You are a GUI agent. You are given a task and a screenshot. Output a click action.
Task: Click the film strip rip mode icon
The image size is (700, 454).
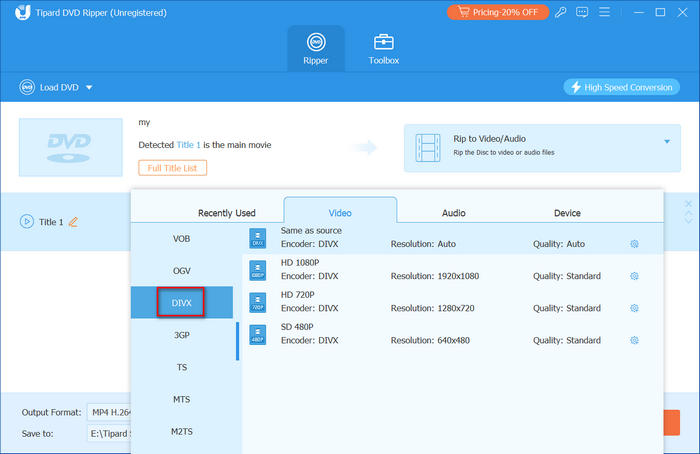coord(428,148)
